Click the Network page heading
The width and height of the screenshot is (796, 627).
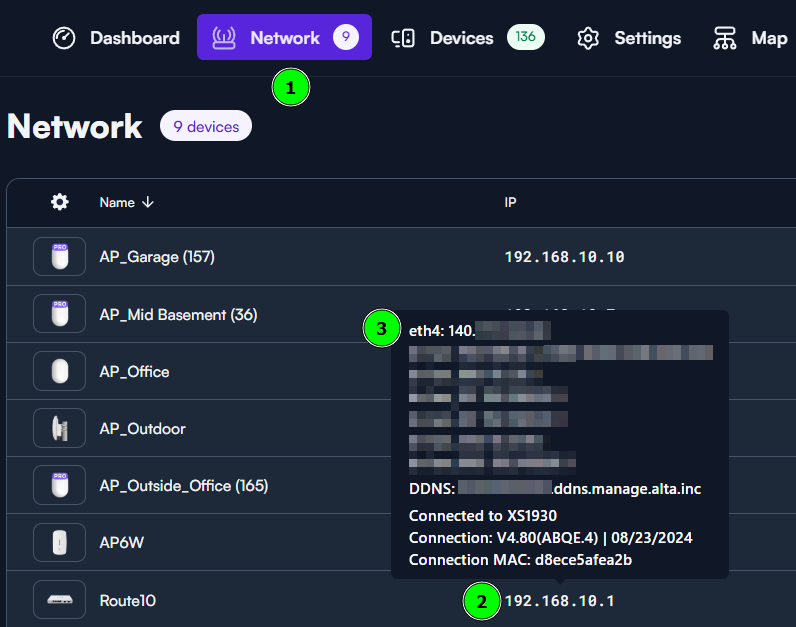tap(75, 126)
